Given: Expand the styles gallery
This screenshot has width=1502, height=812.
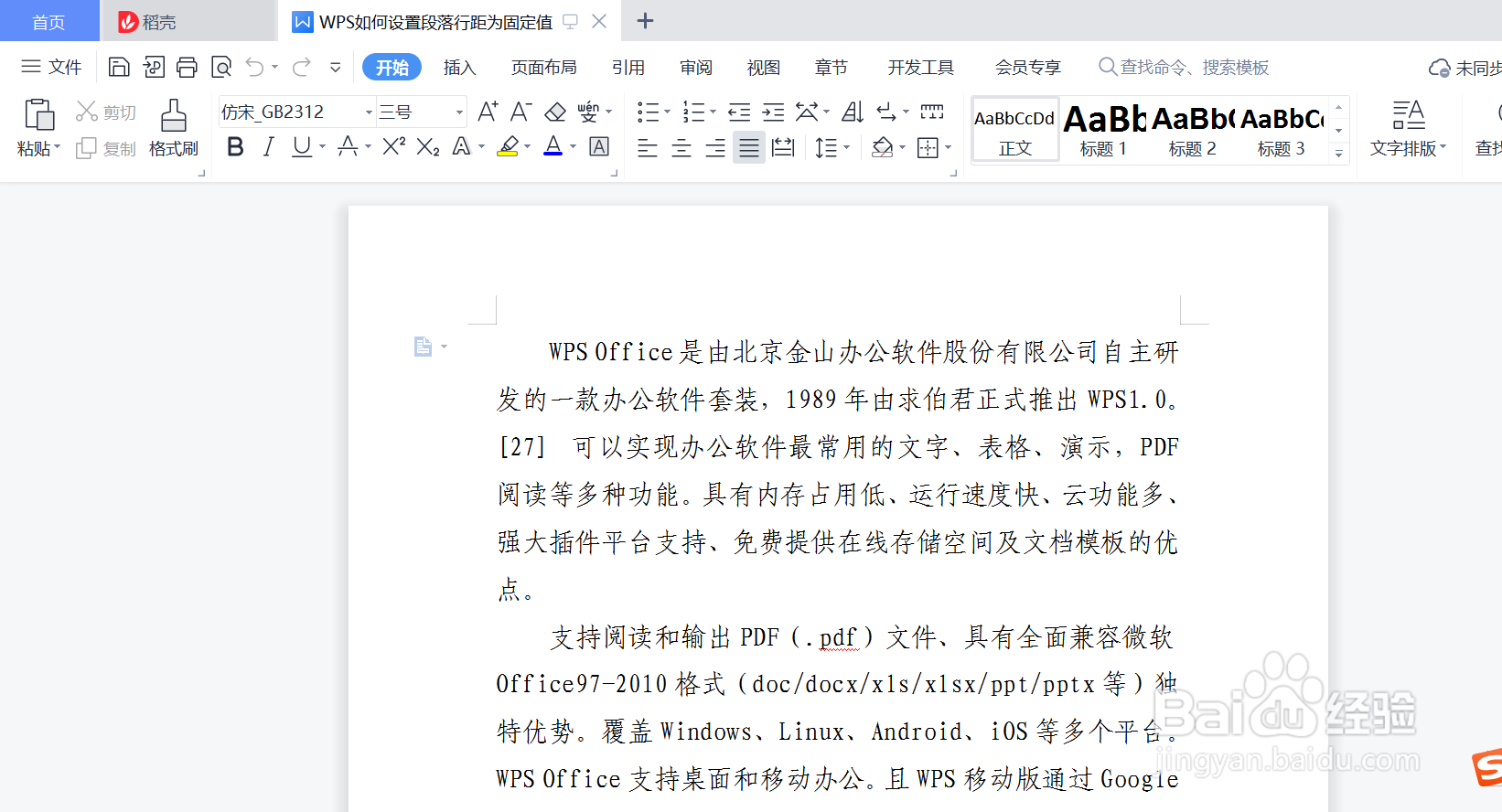Looking at the screenshot, I should [x=1339, y=153].
